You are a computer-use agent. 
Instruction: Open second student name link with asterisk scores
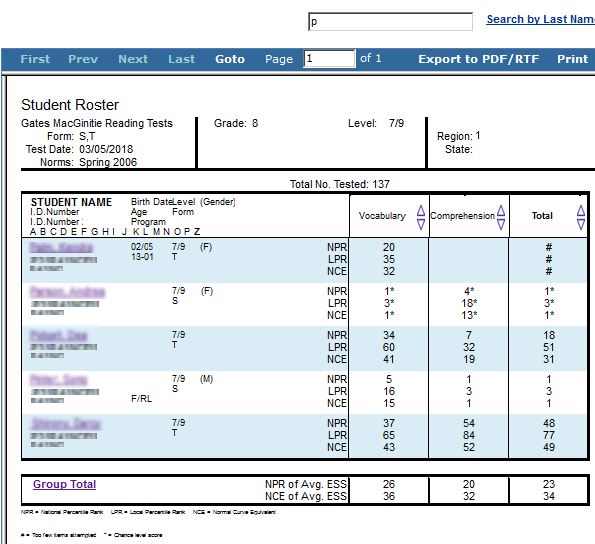[68, 291]
